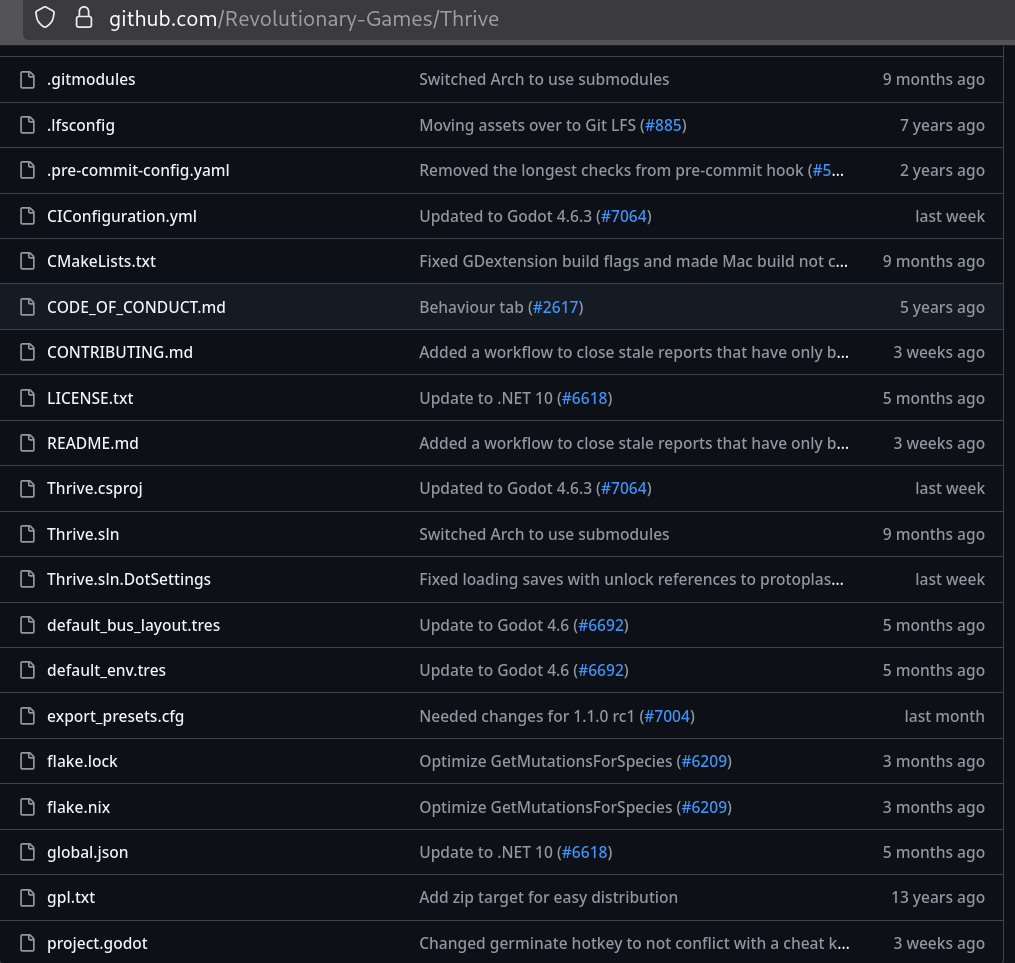The image size is (1015, 963).
Task: Open the flake.nix file
Action: (x=78, y=807)
